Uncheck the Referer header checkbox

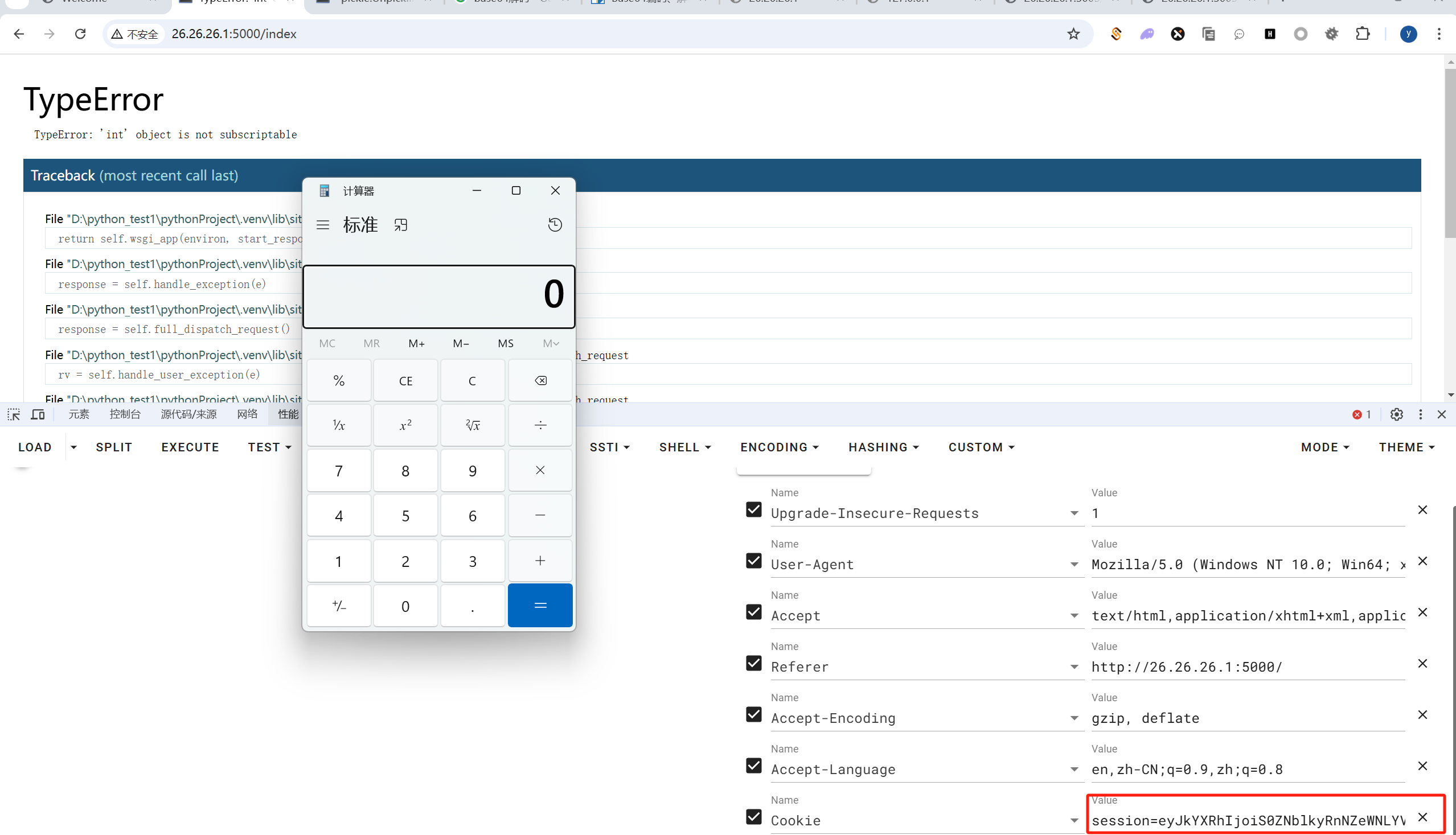click(x=753, y=663)
